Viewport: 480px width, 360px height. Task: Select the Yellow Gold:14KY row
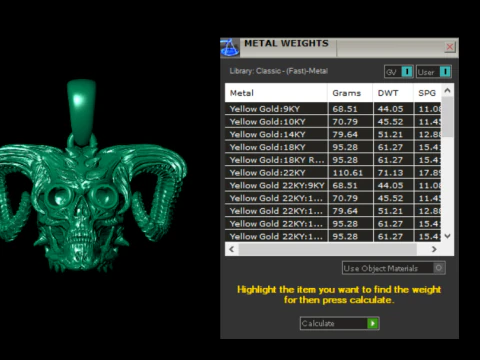pos(333,134)
